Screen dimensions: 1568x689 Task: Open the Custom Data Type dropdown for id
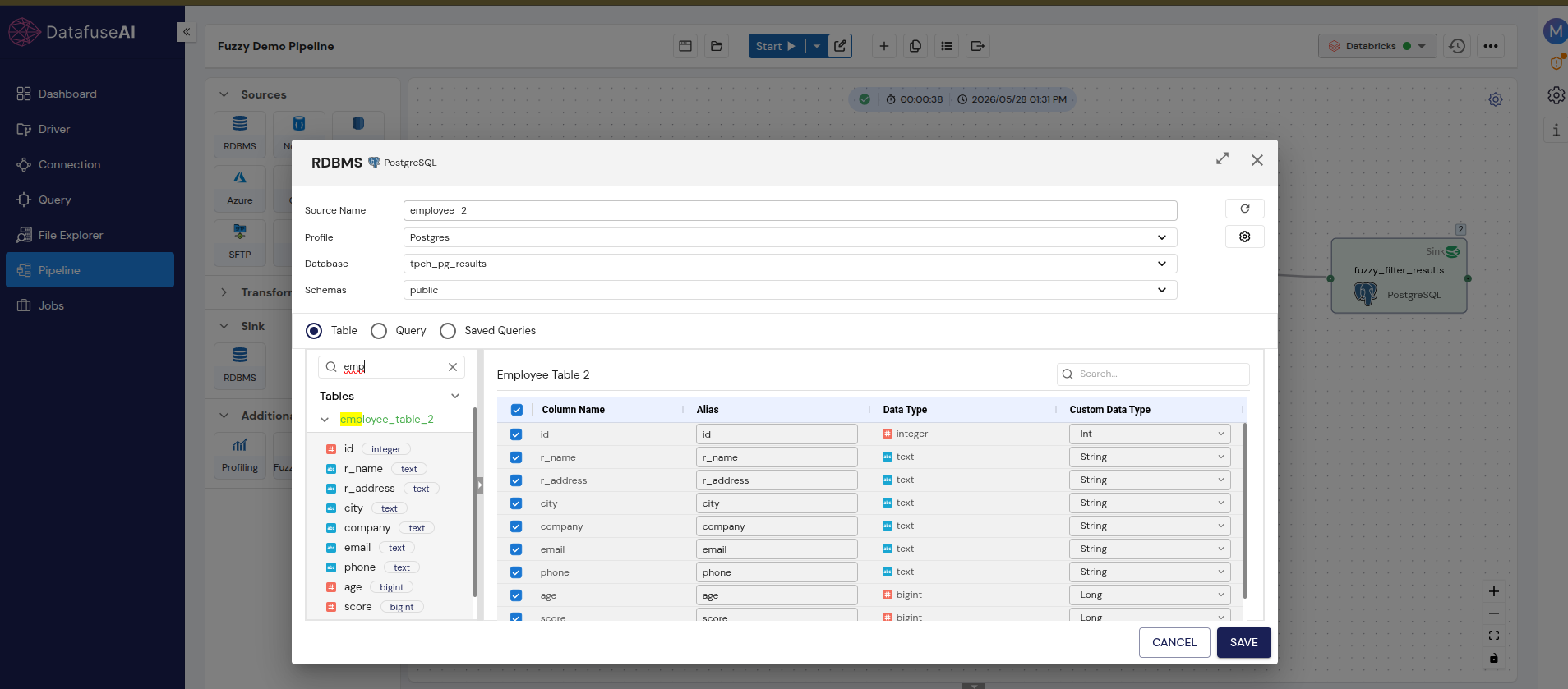pyautogui.click(x=1150, y=434)
